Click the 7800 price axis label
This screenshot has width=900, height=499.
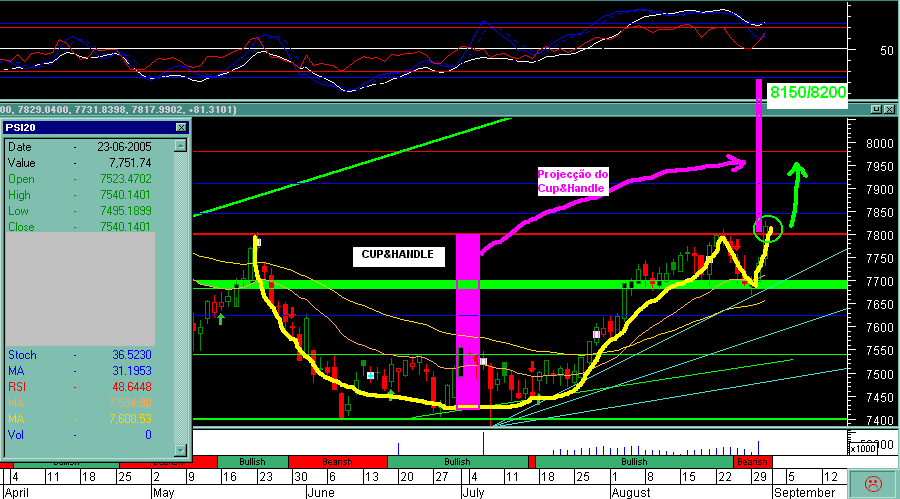coord(879,235)
